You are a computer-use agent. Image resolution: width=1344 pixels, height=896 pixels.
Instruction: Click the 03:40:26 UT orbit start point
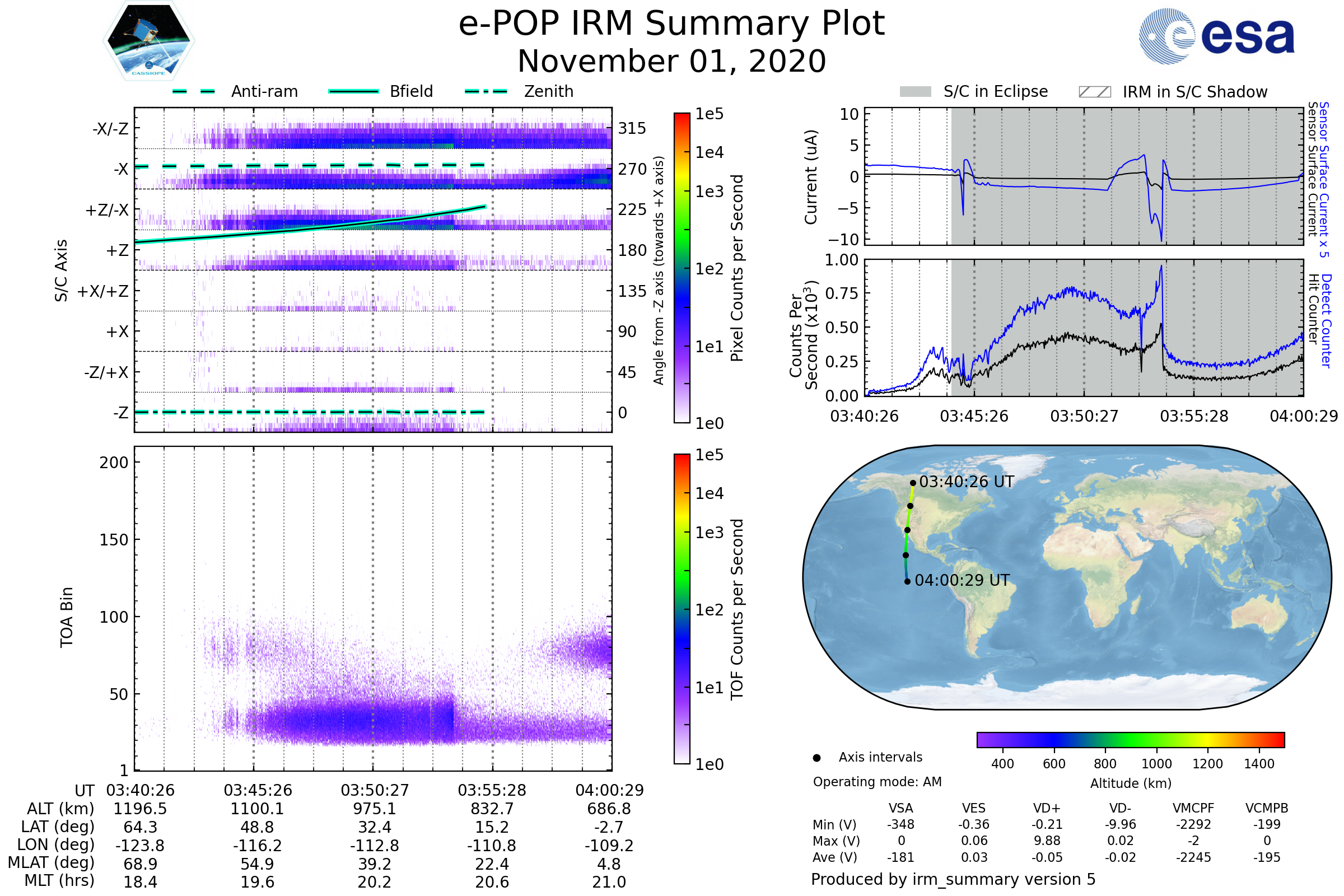(913, 483)
